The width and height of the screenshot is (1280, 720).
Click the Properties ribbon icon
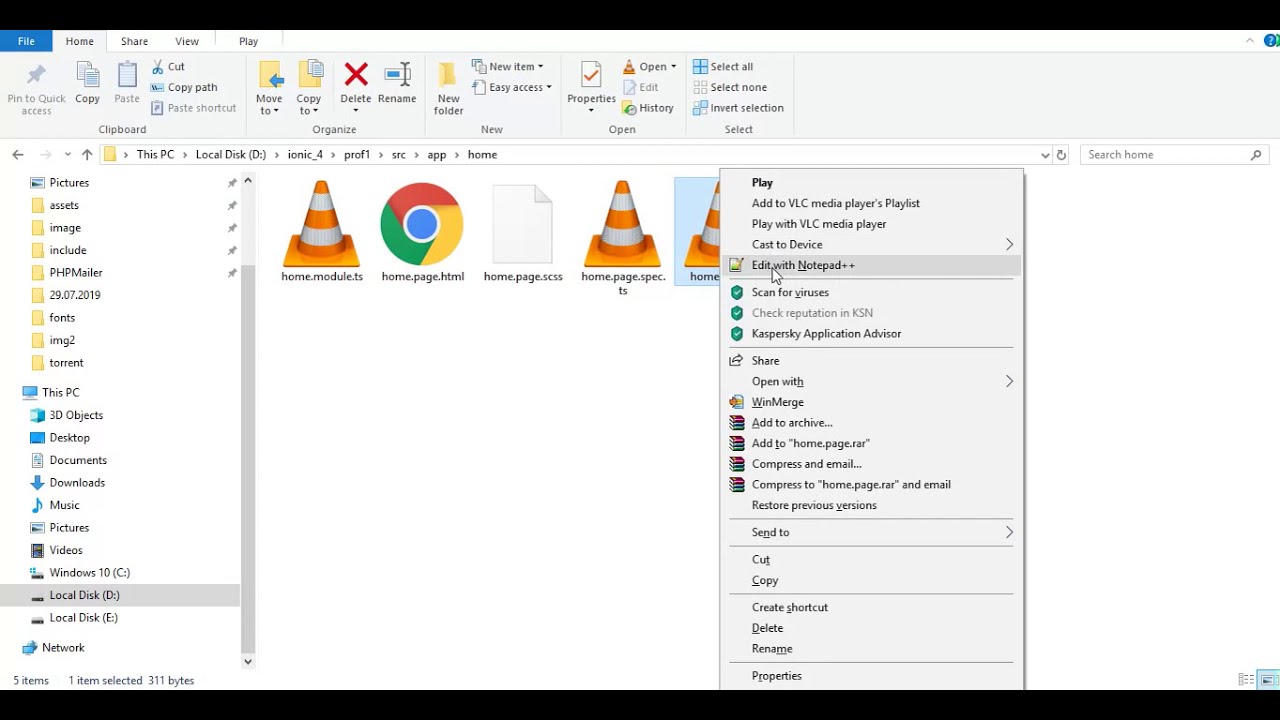pos(591,75)
